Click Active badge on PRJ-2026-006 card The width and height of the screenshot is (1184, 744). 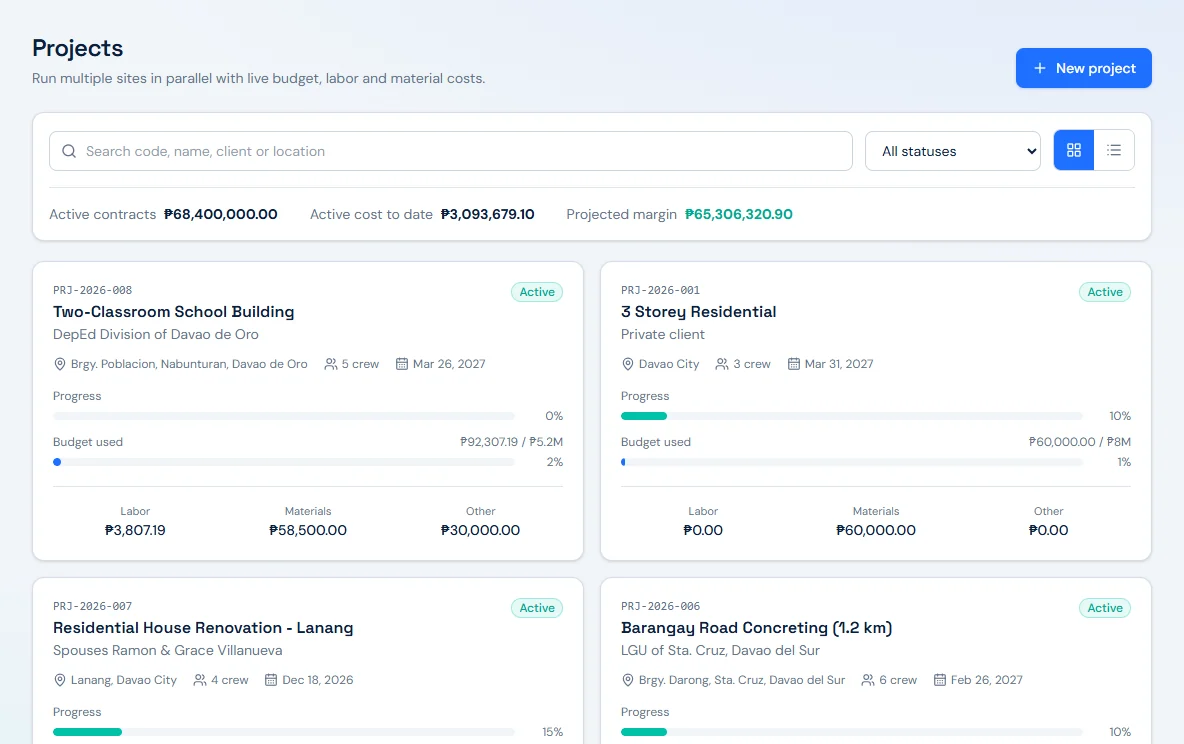1105,608
